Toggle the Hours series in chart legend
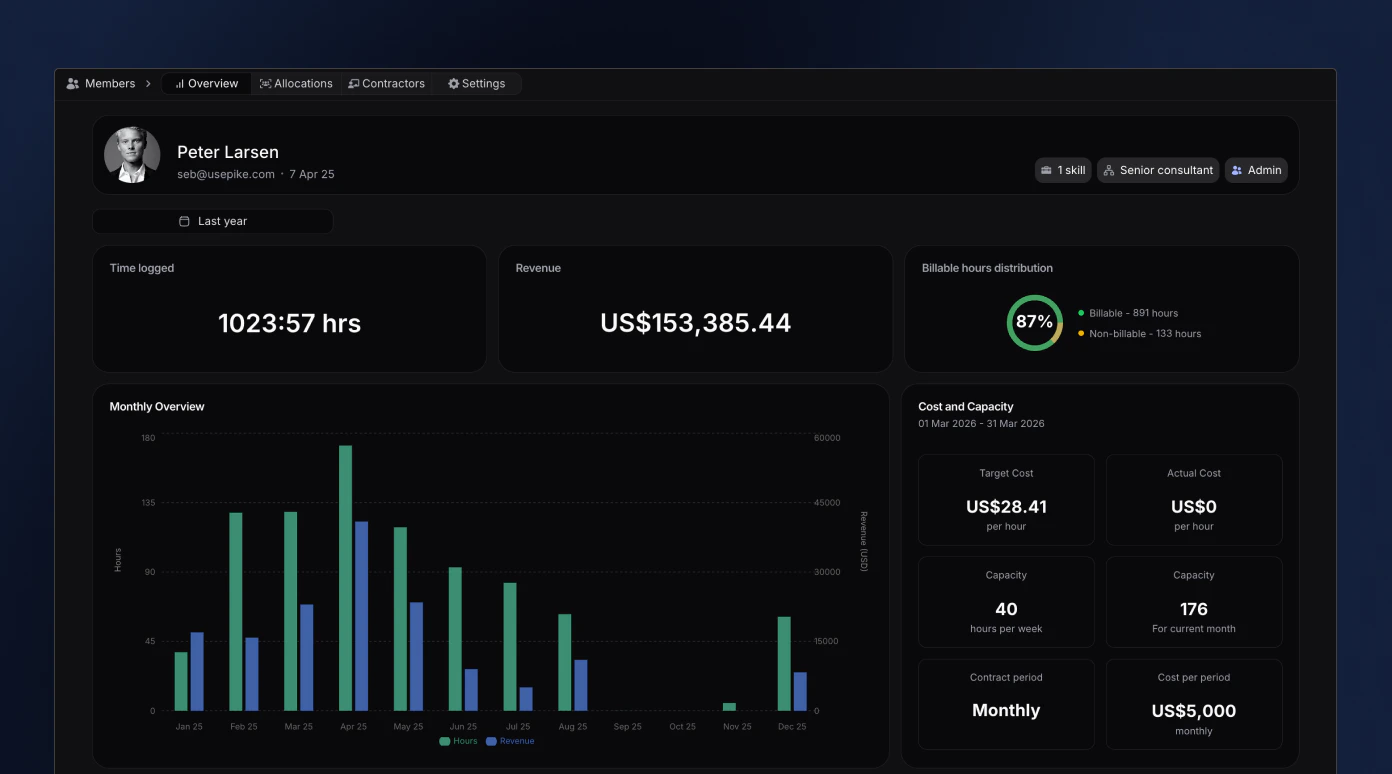The width and height of the screenshot is (1392, 774). tap(459, 741)
